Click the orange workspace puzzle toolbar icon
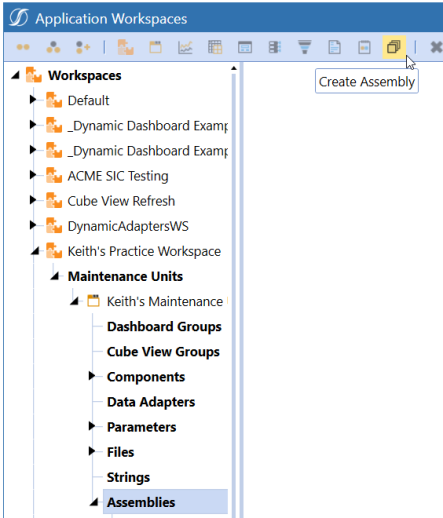Viewport: 443px width, 518px height. coord(126,47)
